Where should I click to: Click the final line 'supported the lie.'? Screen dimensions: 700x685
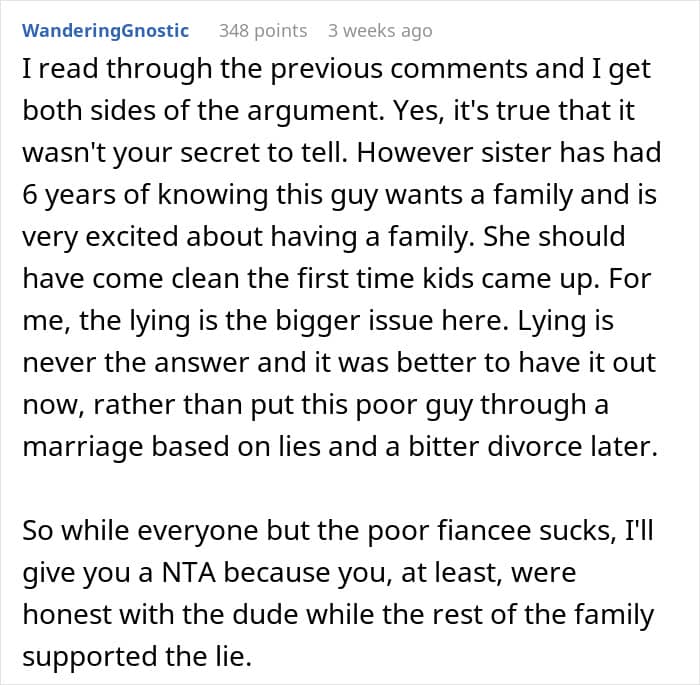pos(137,656)
